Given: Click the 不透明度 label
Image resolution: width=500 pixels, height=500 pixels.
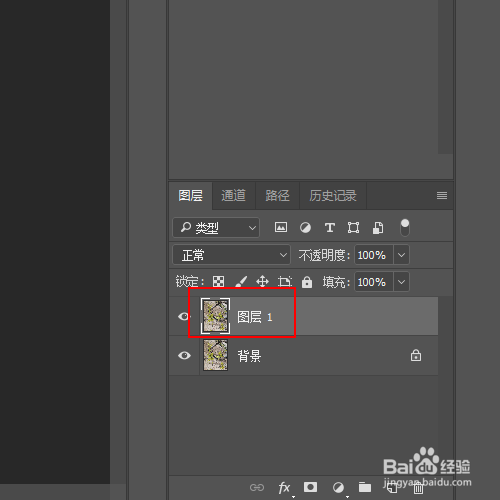Looking at the screenshot, I should (x=324, y=255).
